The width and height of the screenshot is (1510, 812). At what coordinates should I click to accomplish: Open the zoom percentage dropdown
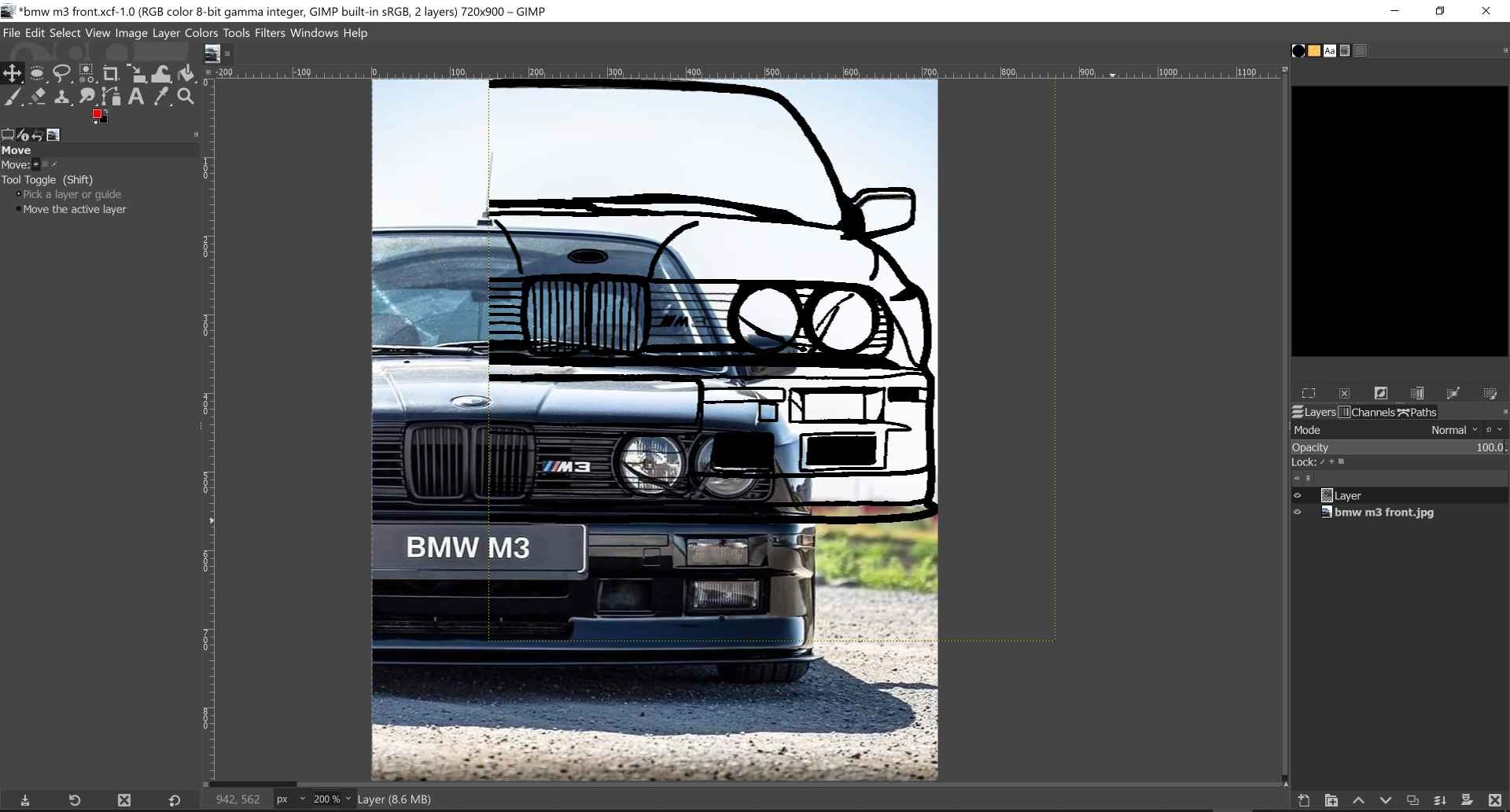tap(332, 799)
